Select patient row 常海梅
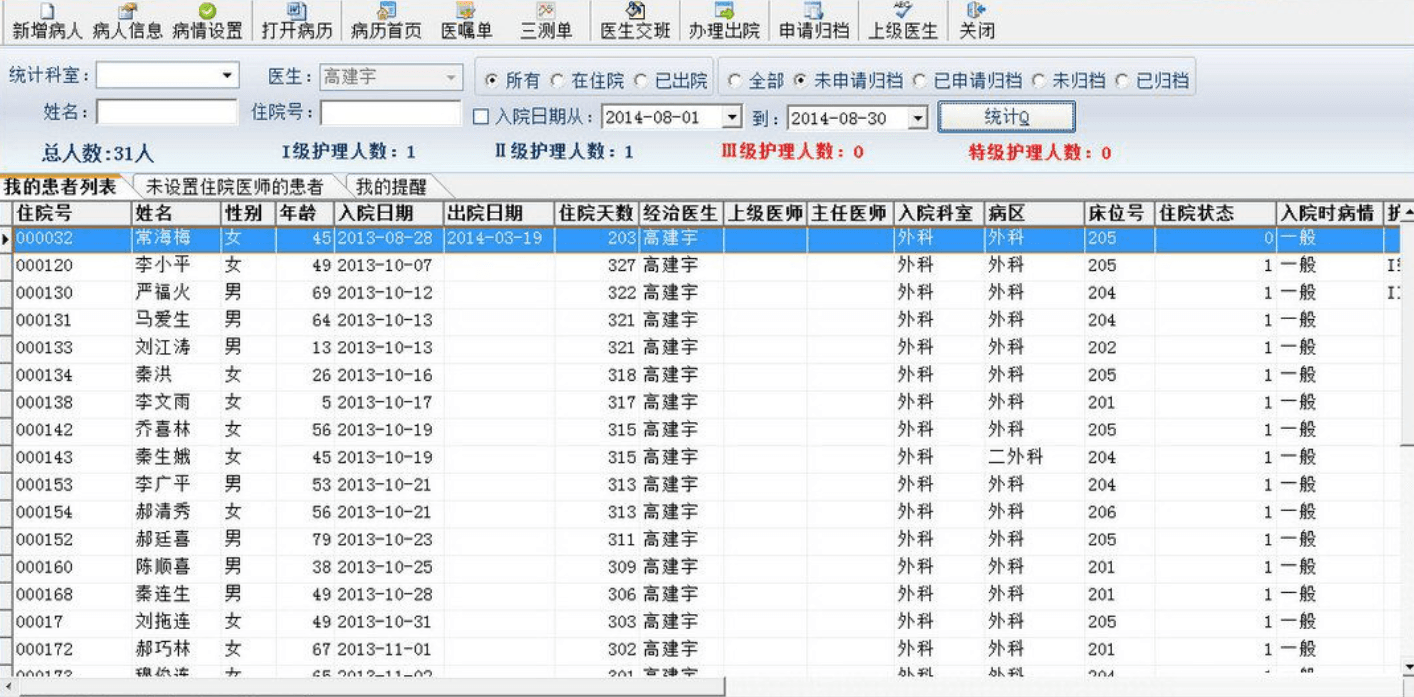Image resolution: width=1414 pixels, height=697 pixels. coord(706,239)
